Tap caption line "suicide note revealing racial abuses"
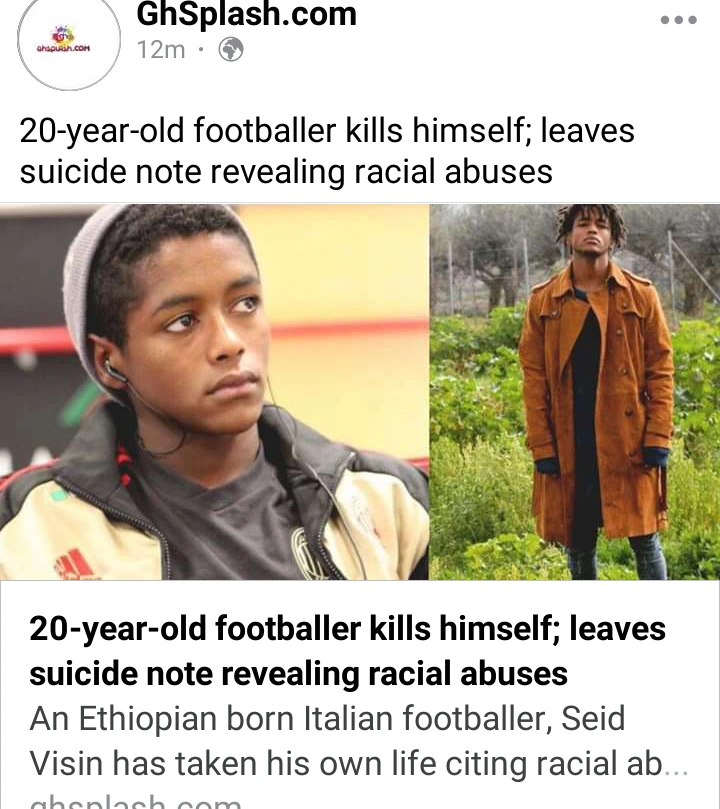This screenshot has height=809, width=720. click(286, 171)
